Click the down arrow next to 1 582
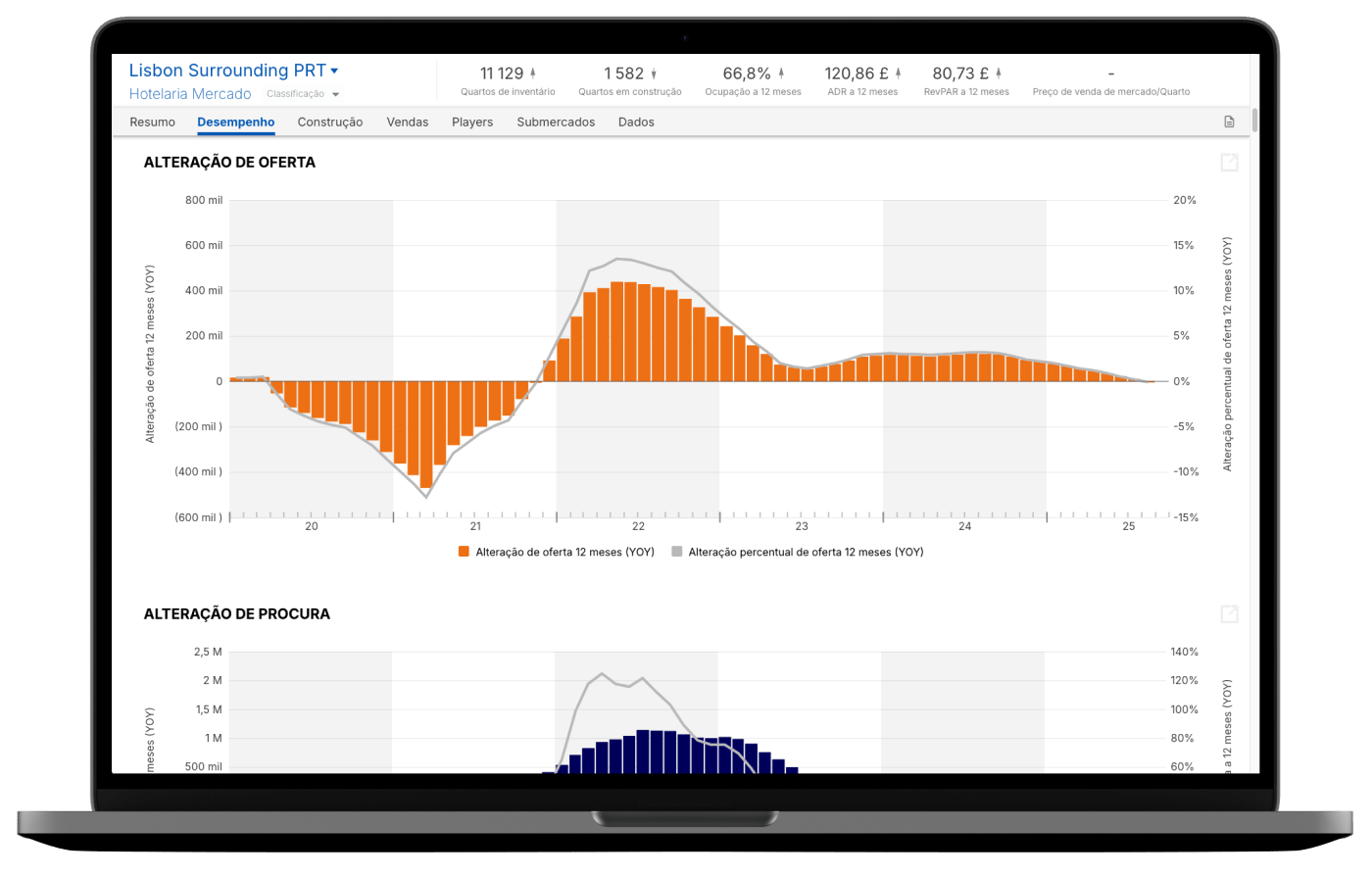Image resolution: width=1372 pixels, height=876 pixels. point(654,73)
